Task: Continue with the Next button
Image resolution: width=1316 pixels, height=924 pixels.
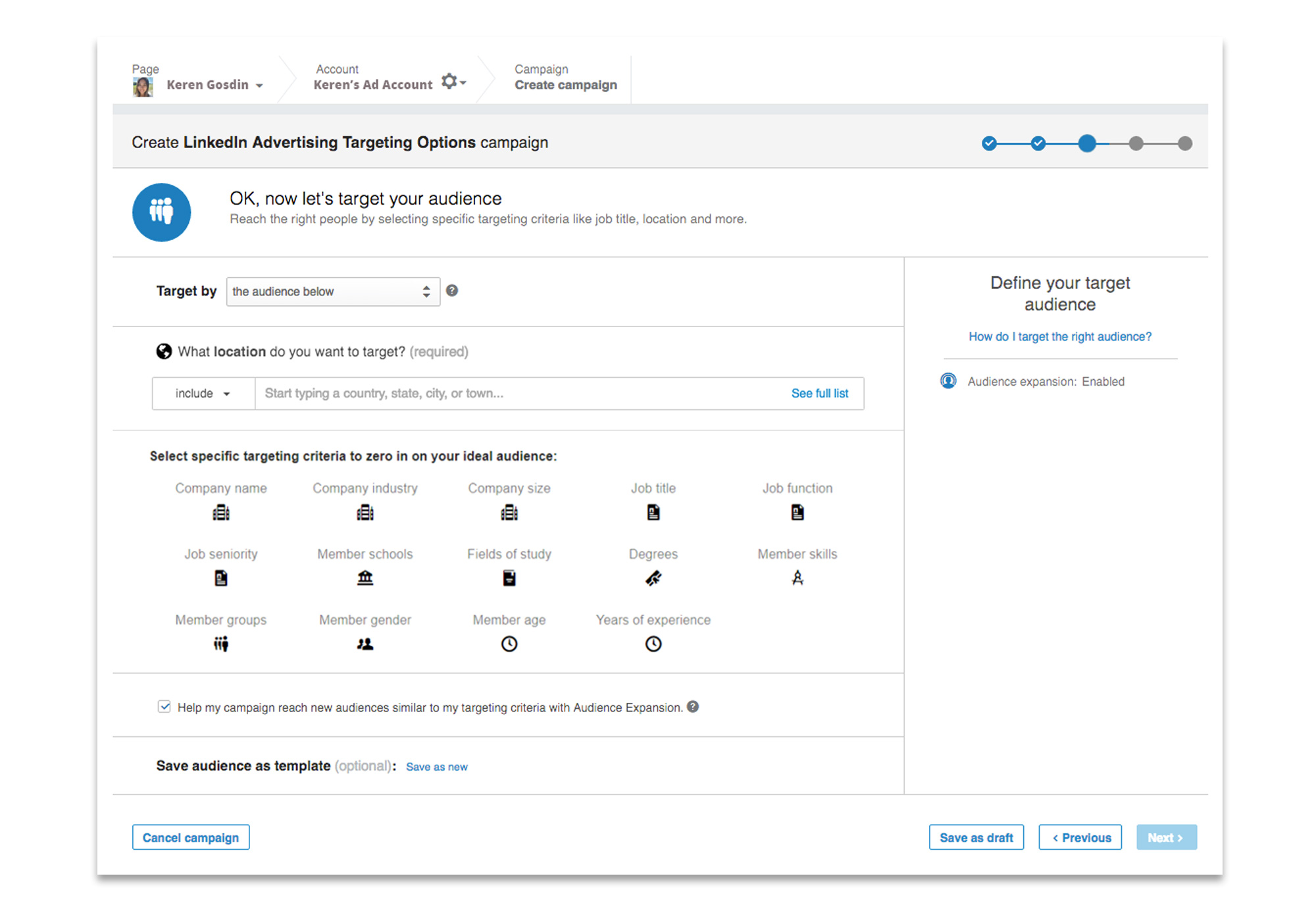Action: pyautogui.click(x=1167, y=837)
